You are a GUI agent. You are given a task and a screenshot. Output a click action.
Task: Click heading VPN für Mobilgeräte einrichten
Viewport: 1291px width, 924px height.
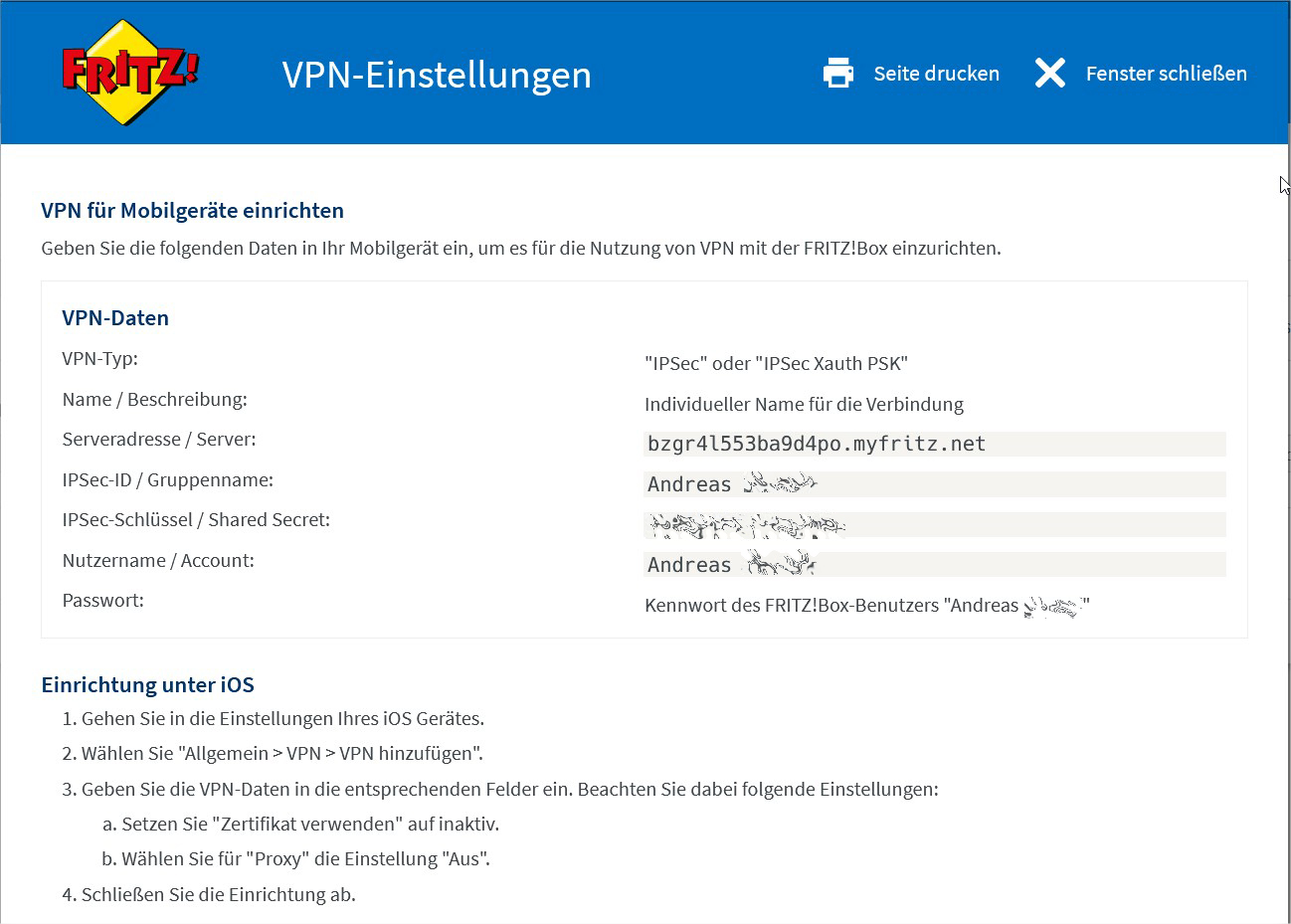click(192, 211)
